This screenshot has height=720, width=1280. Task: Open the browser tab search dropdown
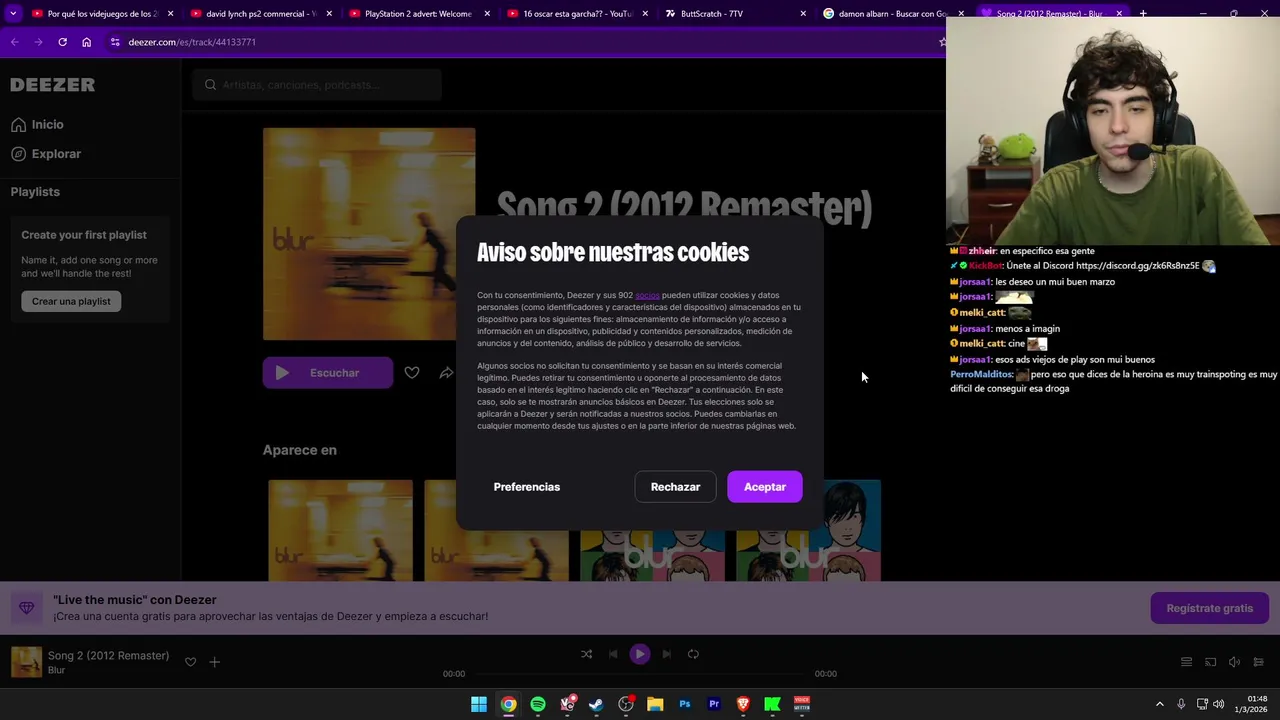click(13, 14)
